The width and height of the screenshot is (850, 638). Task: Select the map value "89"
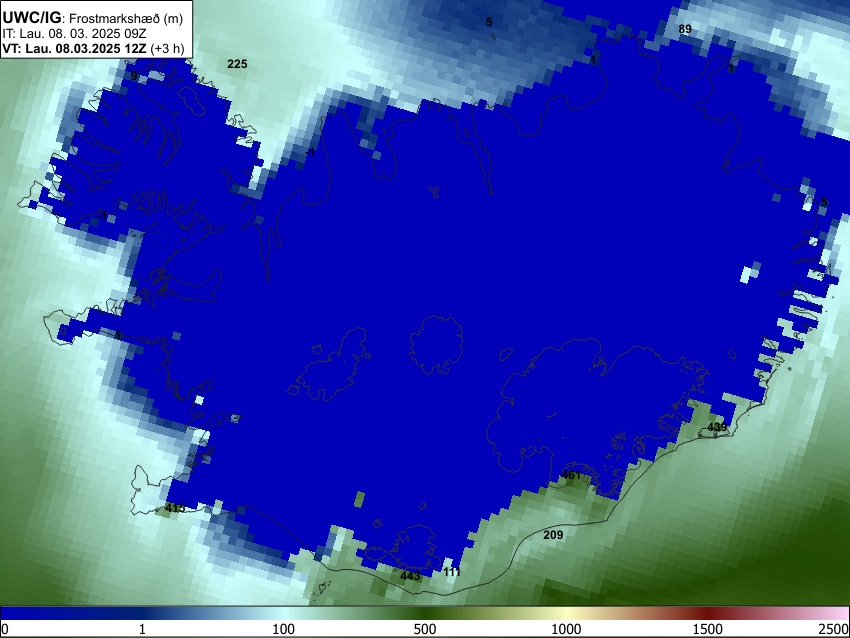point(685,29)
